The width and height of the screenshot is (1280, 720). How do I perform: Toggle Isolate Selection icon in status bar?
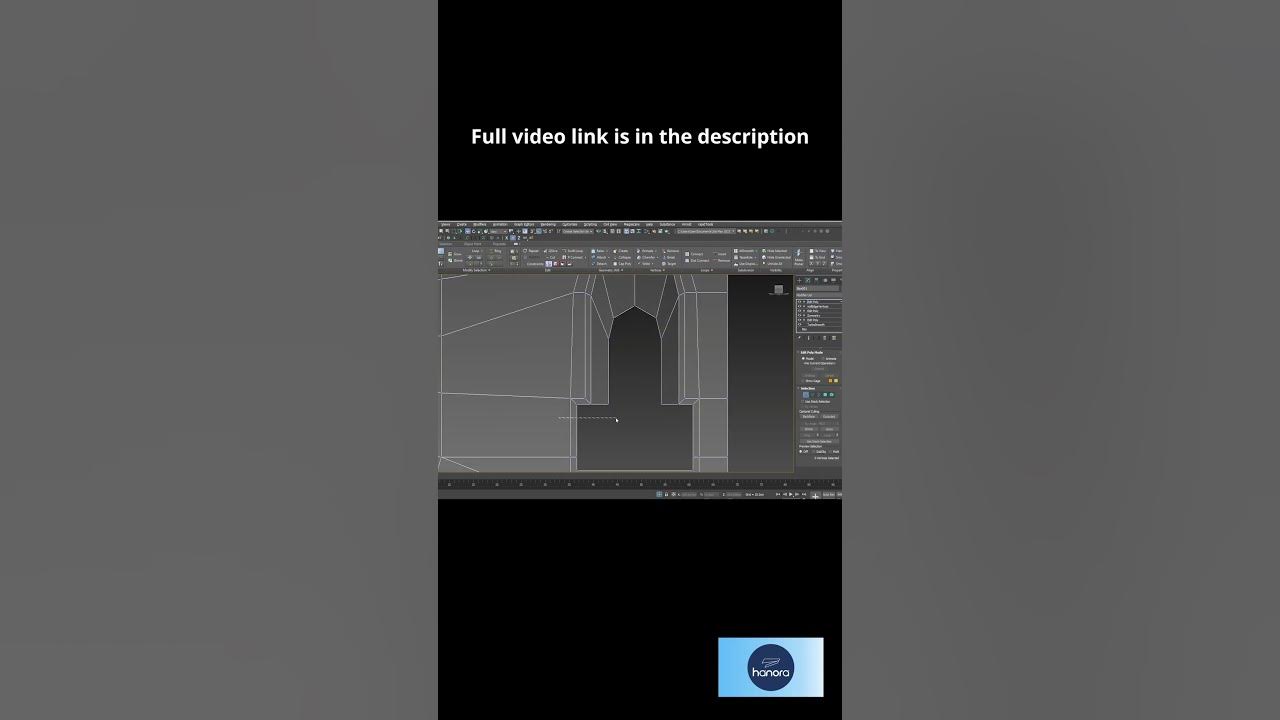(x=659, y=494)
